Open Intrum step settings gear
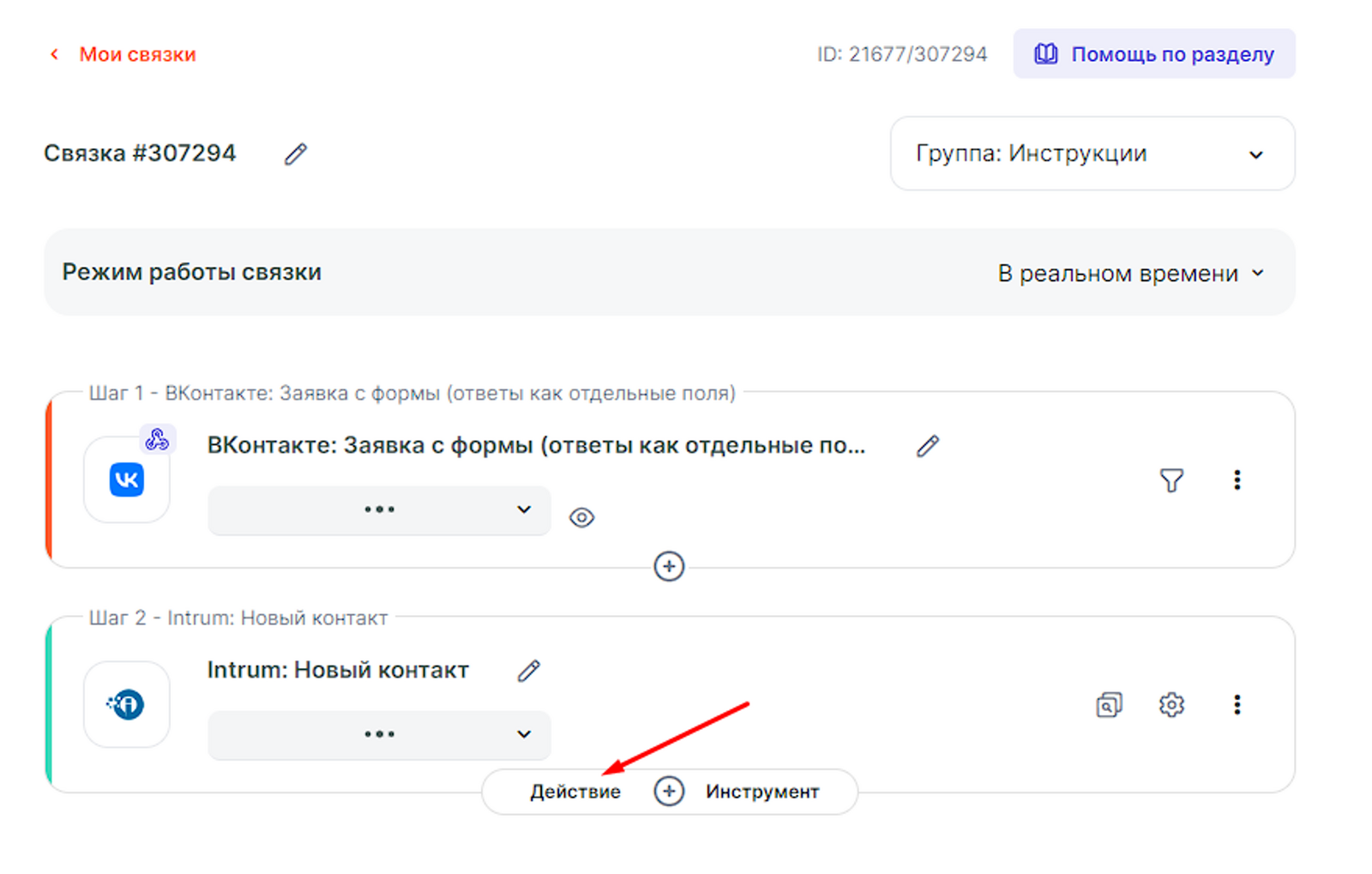The height and width of the screenshot is (874, 1372). click(1171, 705)
